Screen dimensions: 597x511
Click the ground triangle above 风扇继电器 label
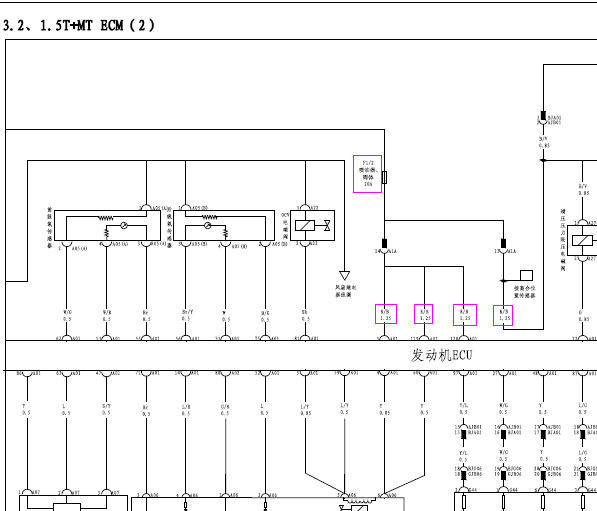(x=344, y=275)
